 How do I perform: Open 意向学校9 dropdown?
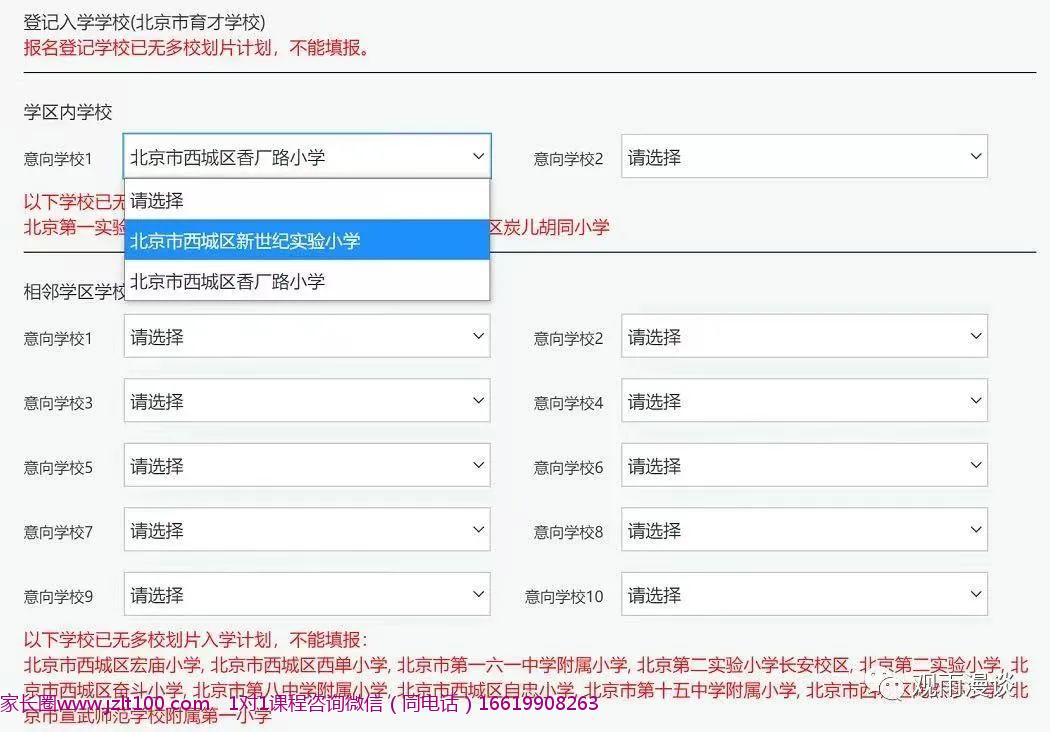(x=307, y=594)
